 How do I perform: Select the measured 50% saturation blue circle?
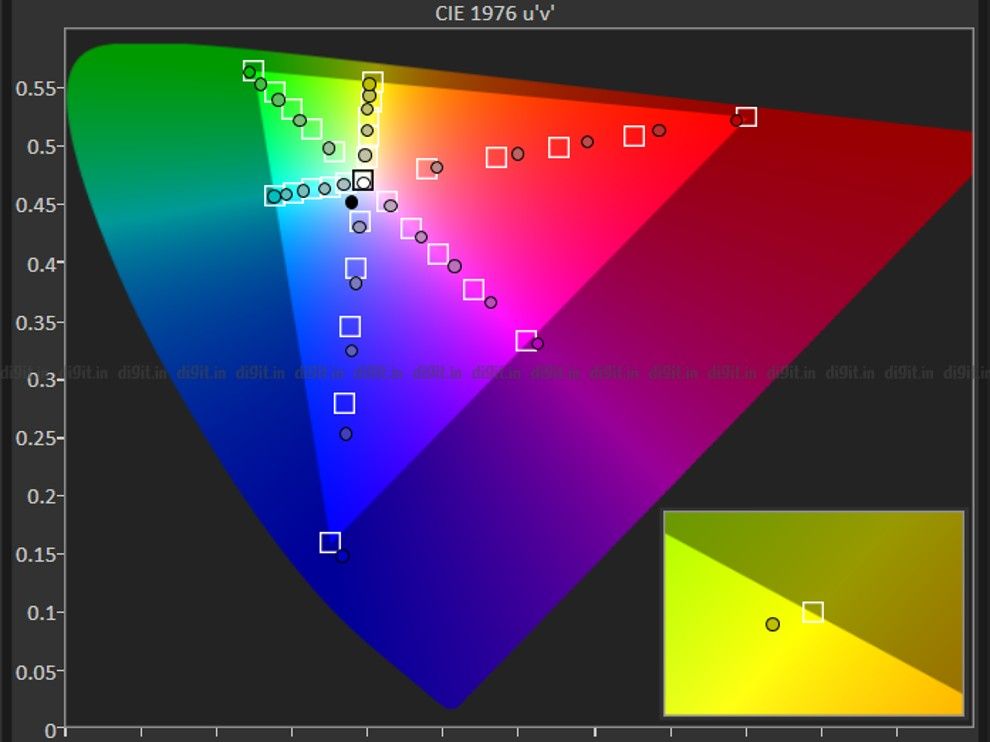pyautogui.click(x=352, y=350)
